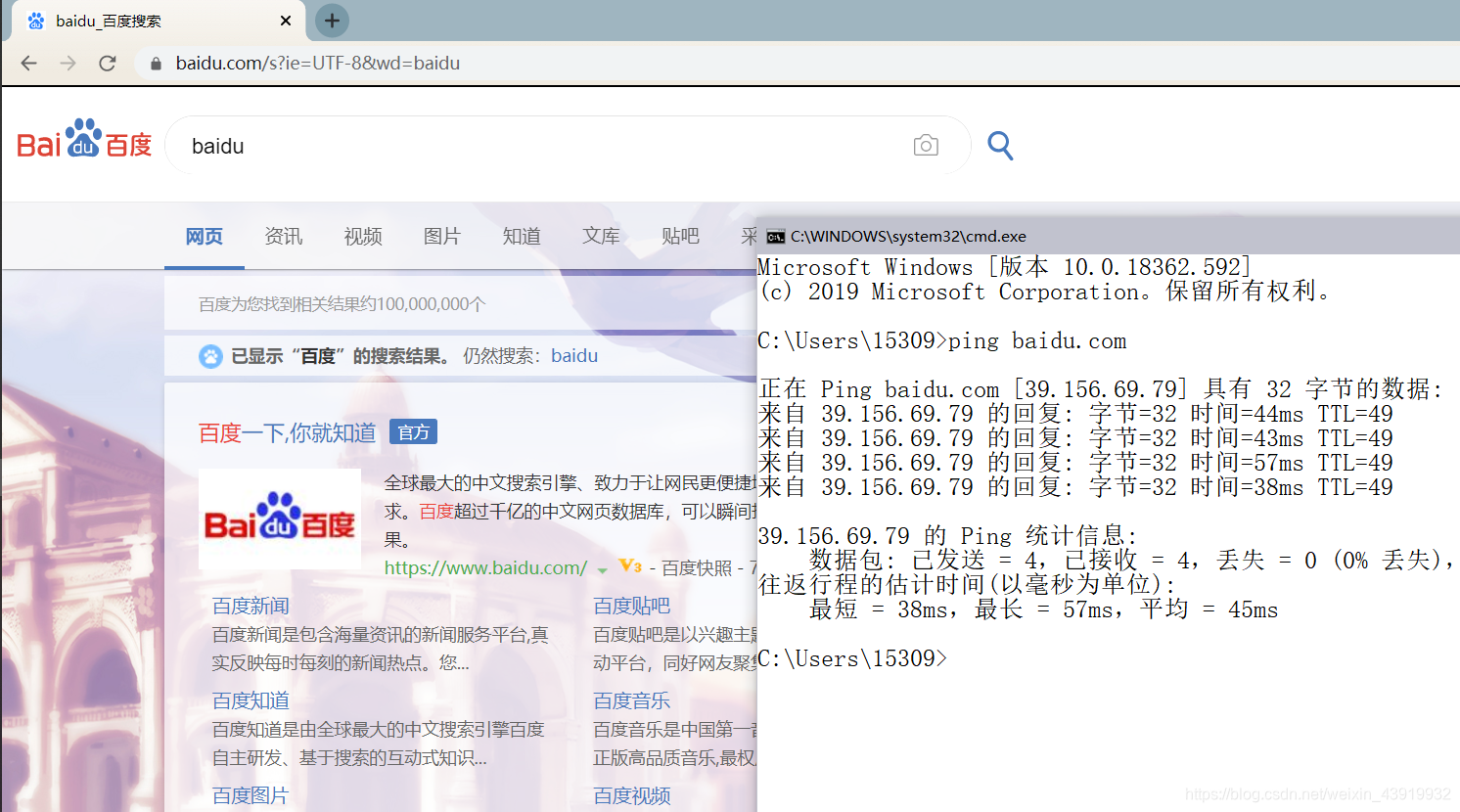The width and height of the screenshot is (1460, 812).
Task: Click the cmd.exe window title text
Action: click(908, 237)
